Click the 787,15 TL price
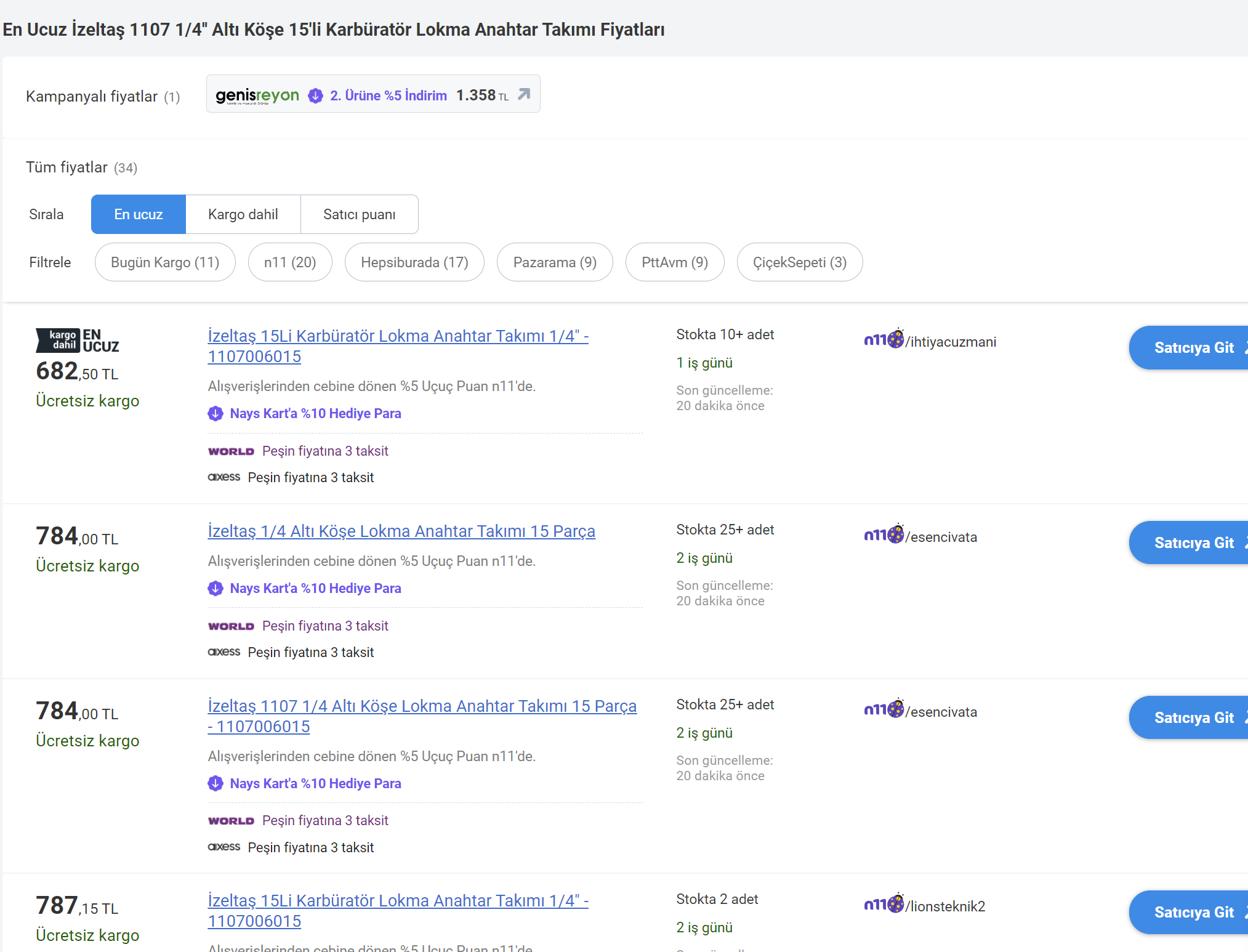 tap(77, 906)
